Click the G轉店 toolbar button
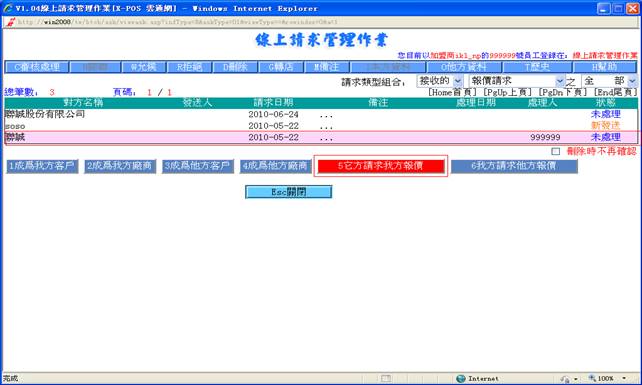 pyautogui.click(x=281, y=67)
